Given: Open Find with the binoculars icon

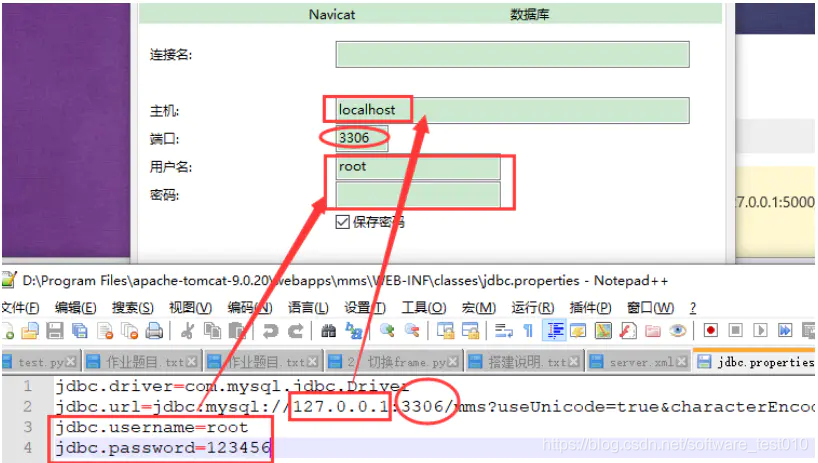Looking at the screenshot, I should coord(328,331).
